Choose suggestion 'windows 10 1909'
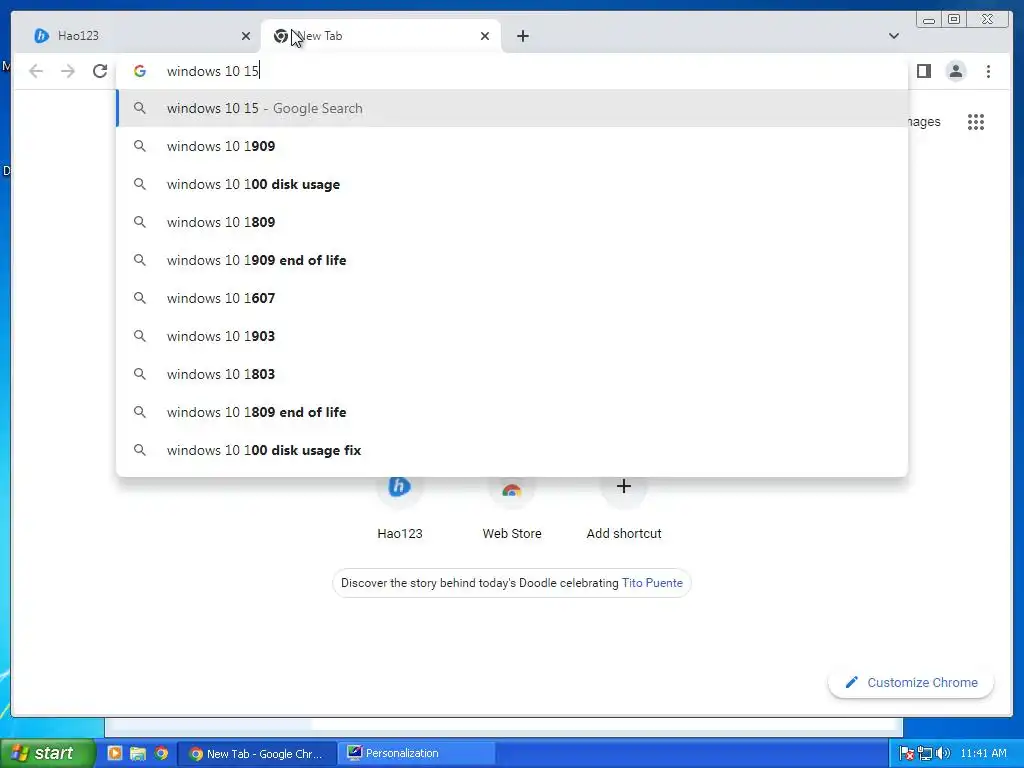Viewport: 1024px width, 768px height. (512, 146)
